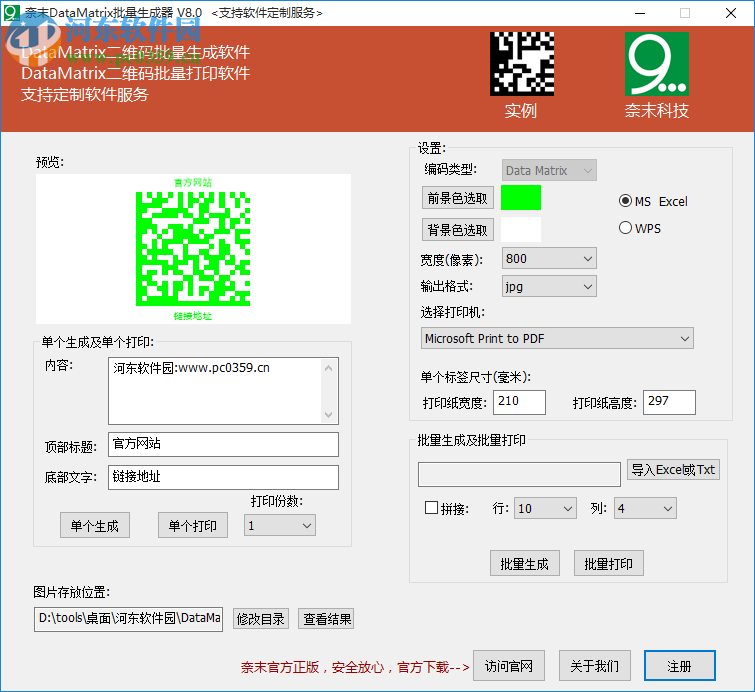The height and width of the screenshot is (692, 755).
Task: Click the 打印纸宽度 field showing 210
Action: pyautogui.click(x=520, y=402)
